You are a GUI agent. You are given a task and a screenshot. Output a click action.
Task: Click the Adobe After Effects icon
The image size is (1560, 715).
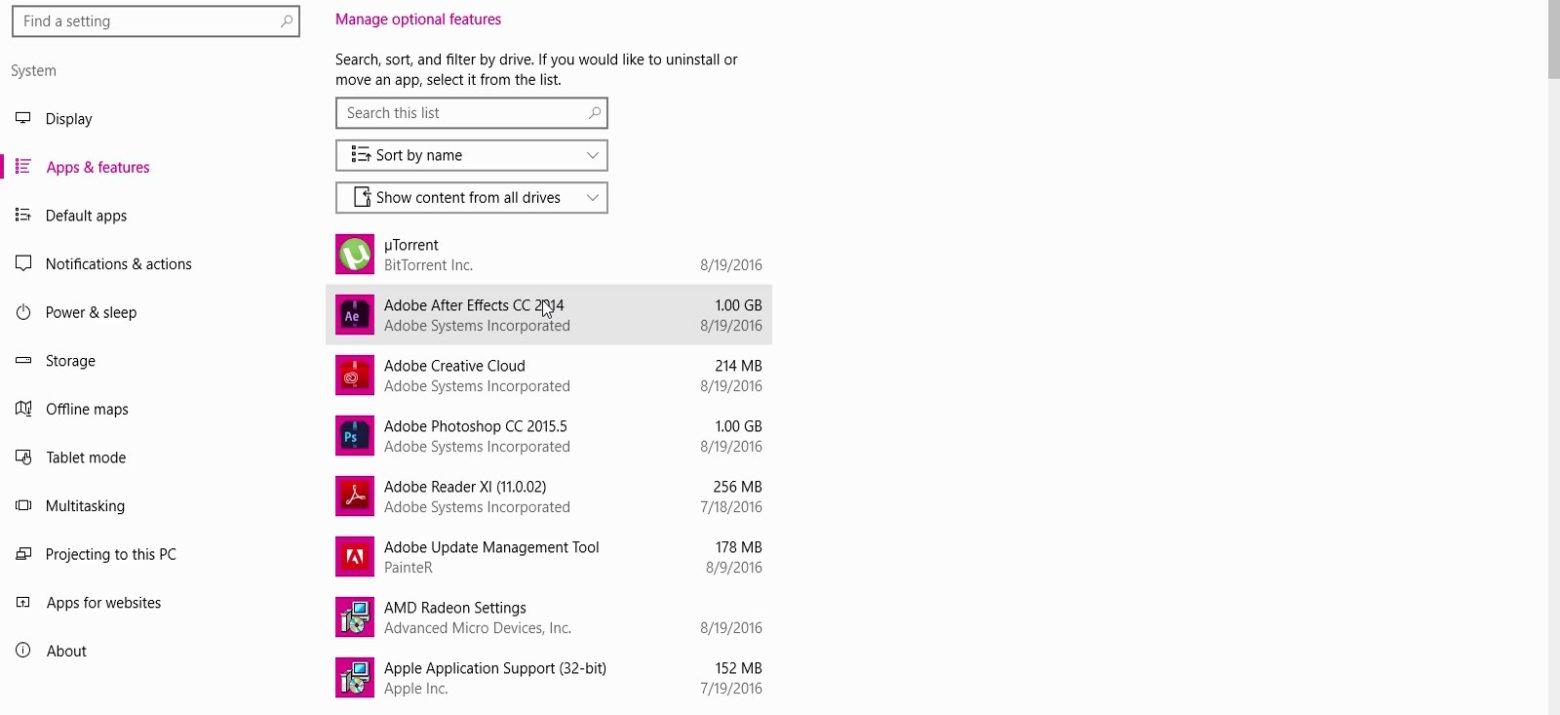[x=354, y=315]
